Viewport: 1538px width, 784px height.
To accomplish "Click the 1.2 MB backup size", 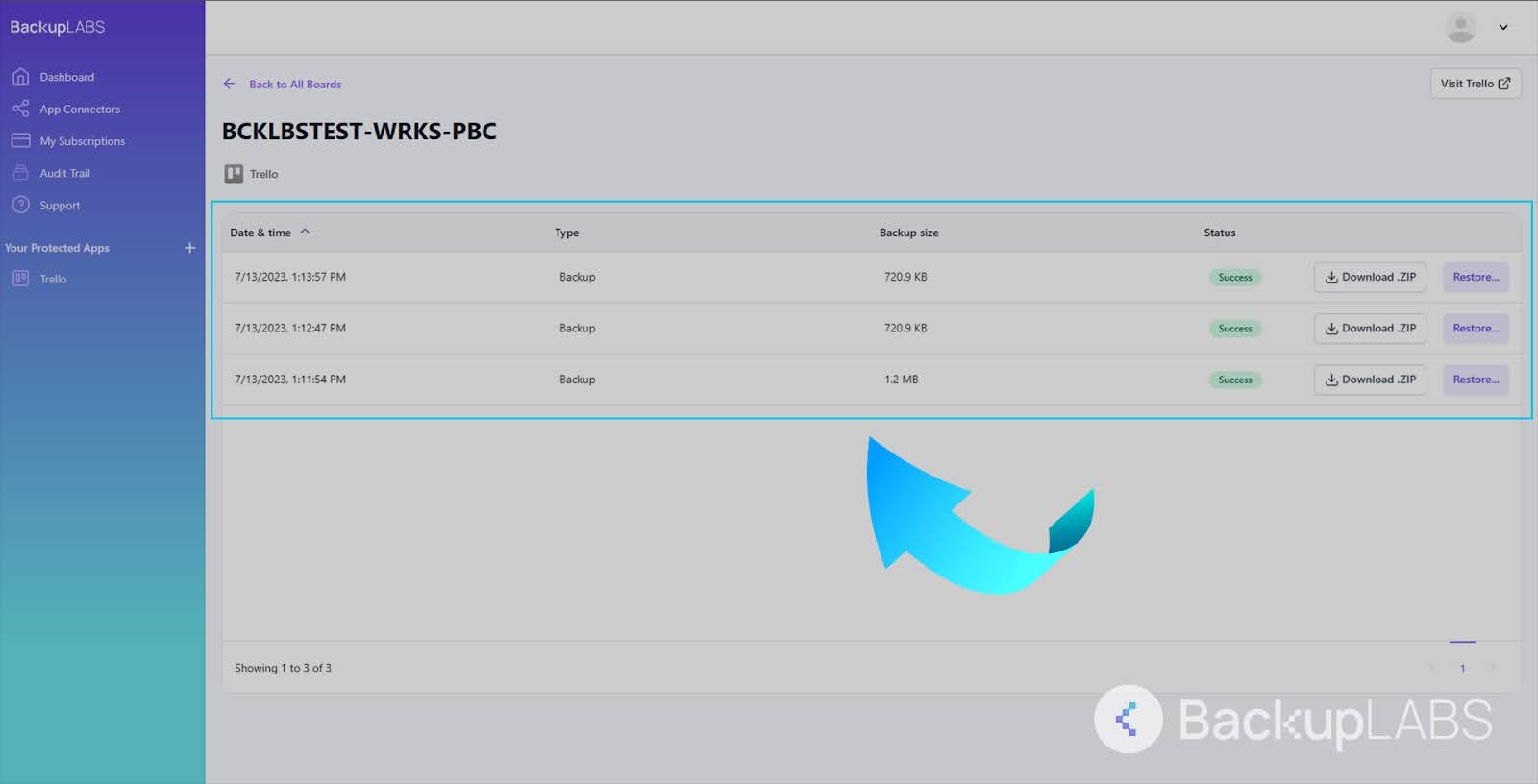I will [x=902, y=380].
